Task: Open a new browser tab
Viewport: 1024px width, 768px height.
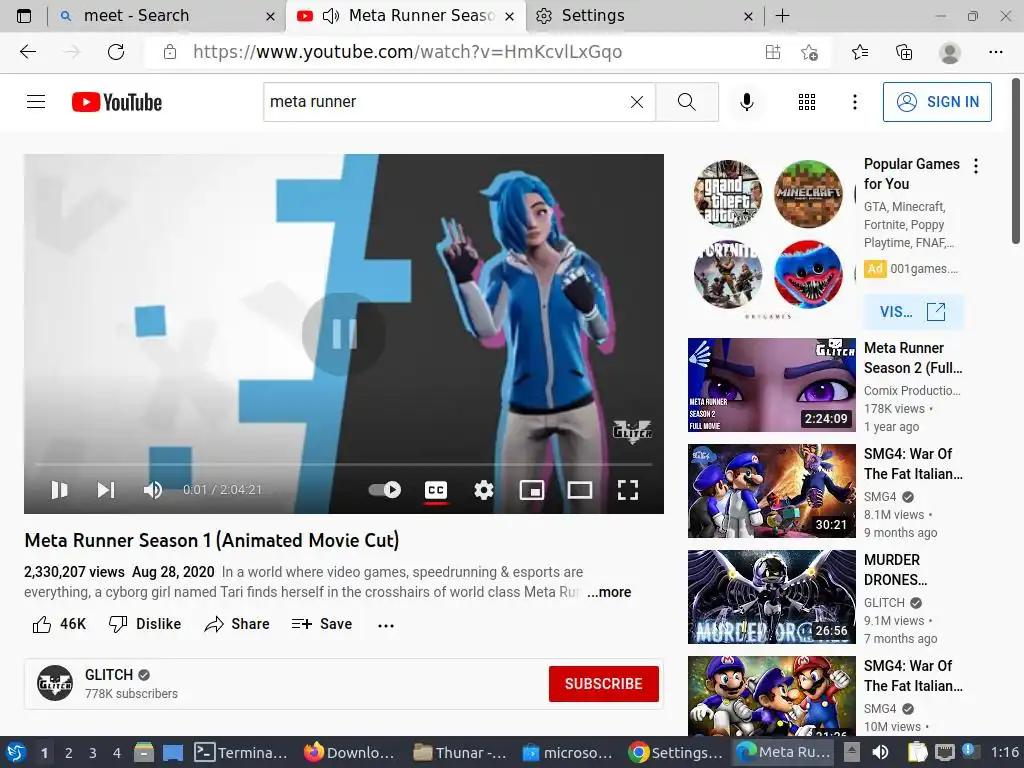Action: [x=782, y=16]
